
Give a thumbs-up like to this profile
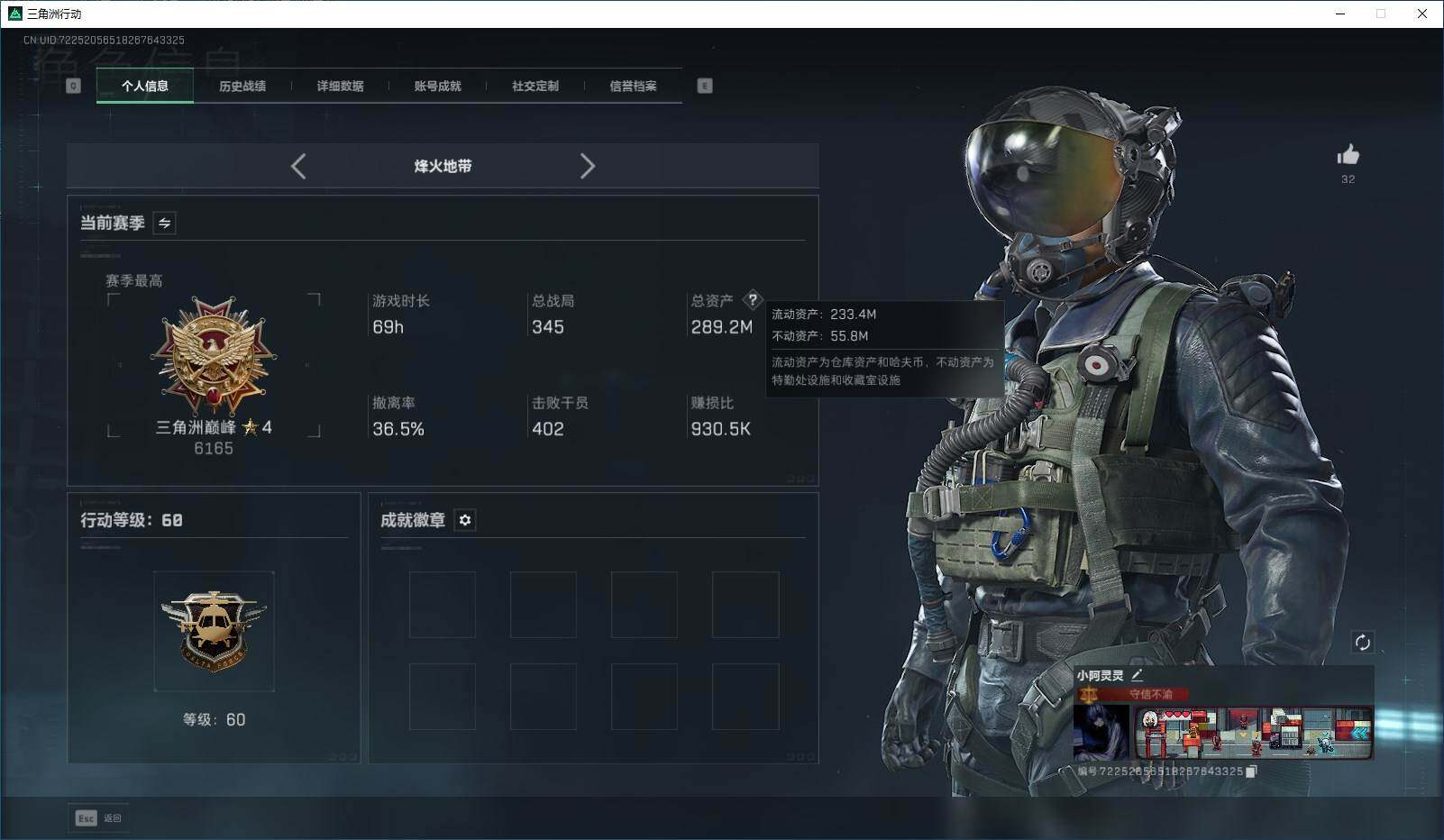(x=1347, y=155)
